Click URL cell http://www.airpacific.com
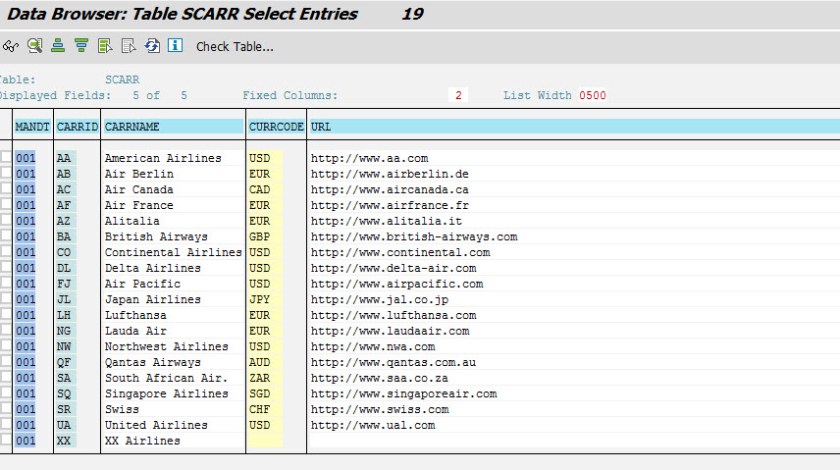The width and height of the screenshot is (840, 470). click(397, 284)
